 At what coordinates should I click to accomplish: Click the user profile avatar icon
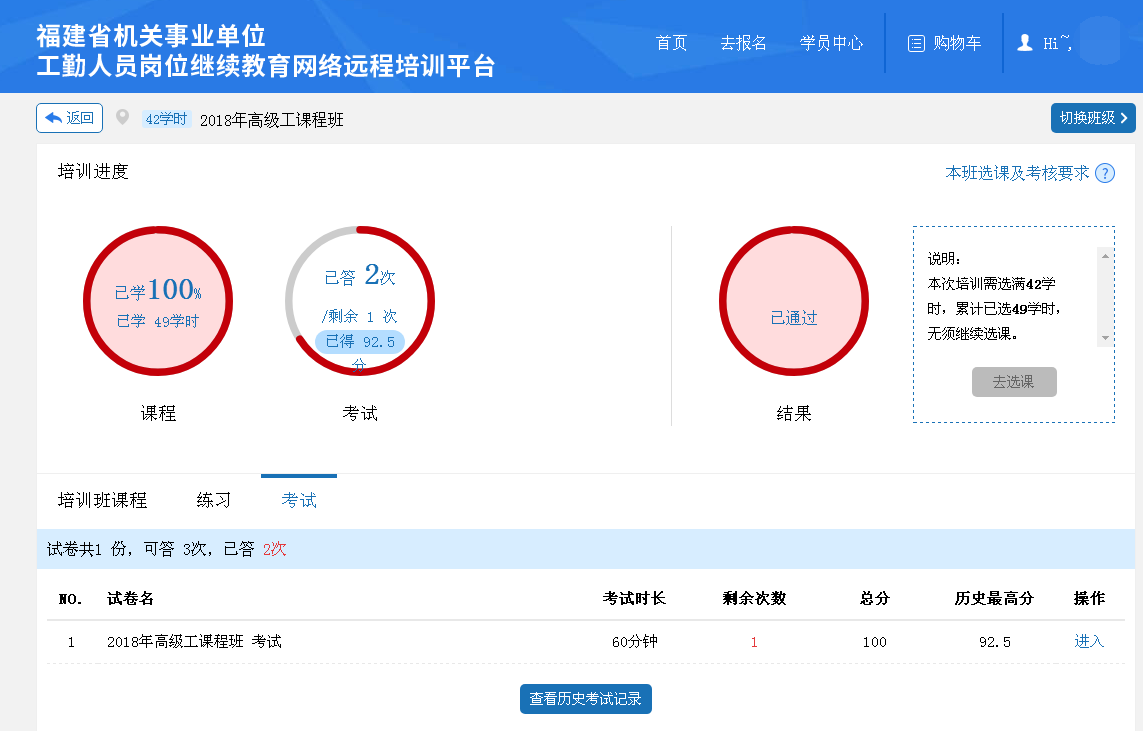pos(1024,43)
